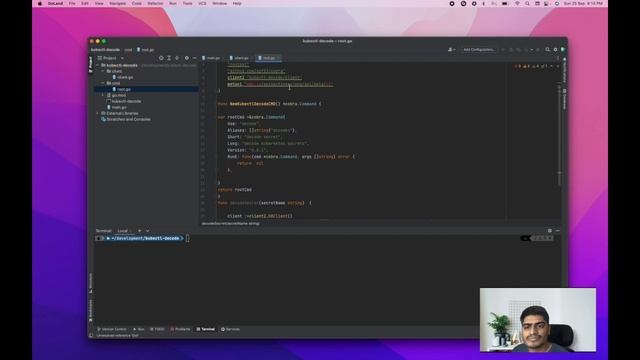Collapse the kubectl-decode root folder
Viewport: 640px width, 360px height.
98,65
